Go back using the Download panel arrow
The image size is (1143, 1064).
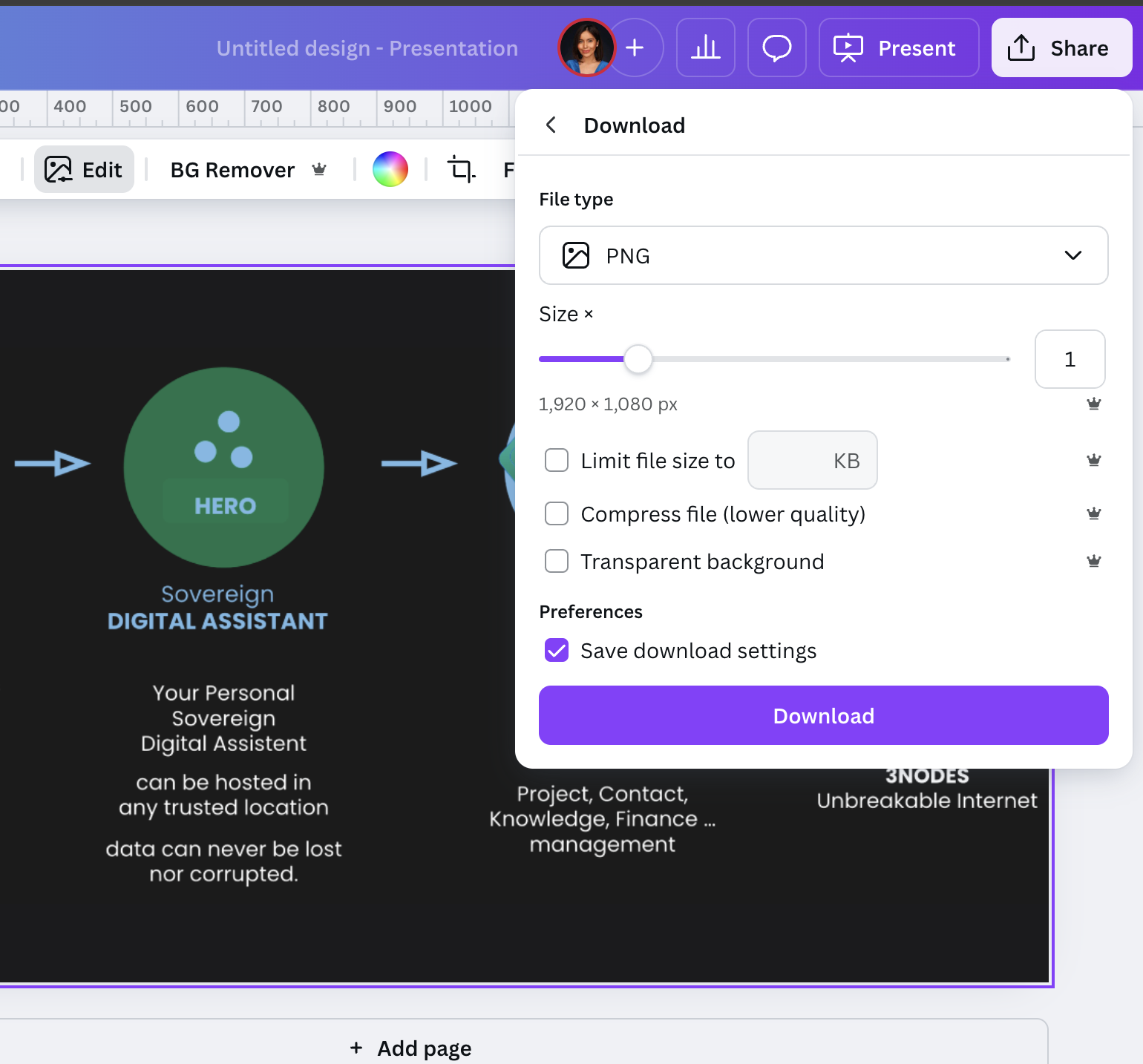click(x=551, y=125)
